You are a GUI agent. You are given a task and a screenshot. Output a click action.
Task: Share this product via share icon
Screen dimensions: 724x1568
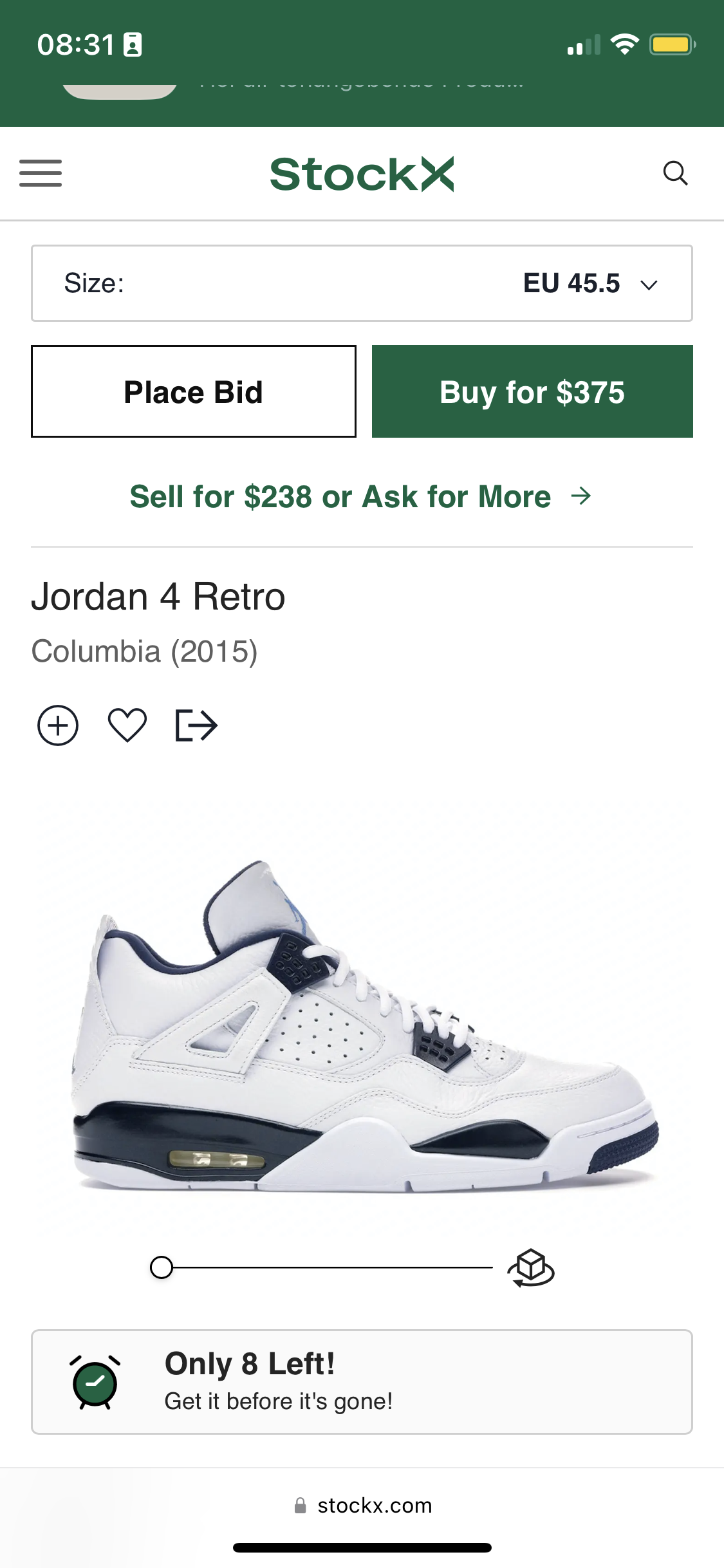[196, 725]
